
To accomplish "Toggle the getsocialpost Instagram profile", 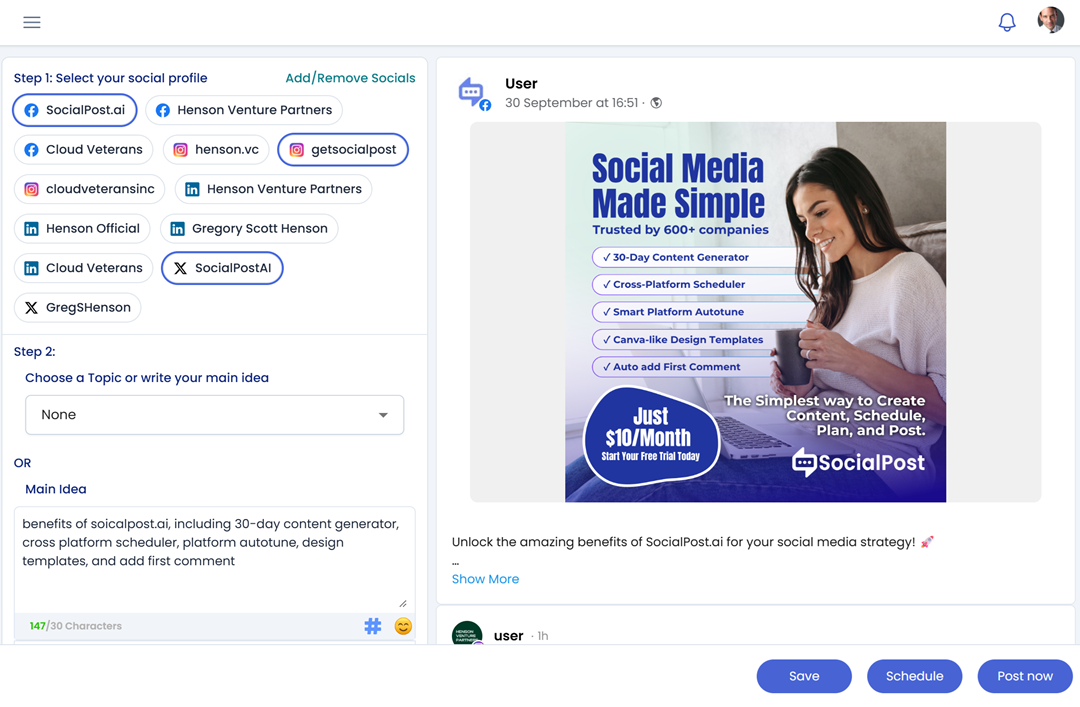I will (342, 150).
